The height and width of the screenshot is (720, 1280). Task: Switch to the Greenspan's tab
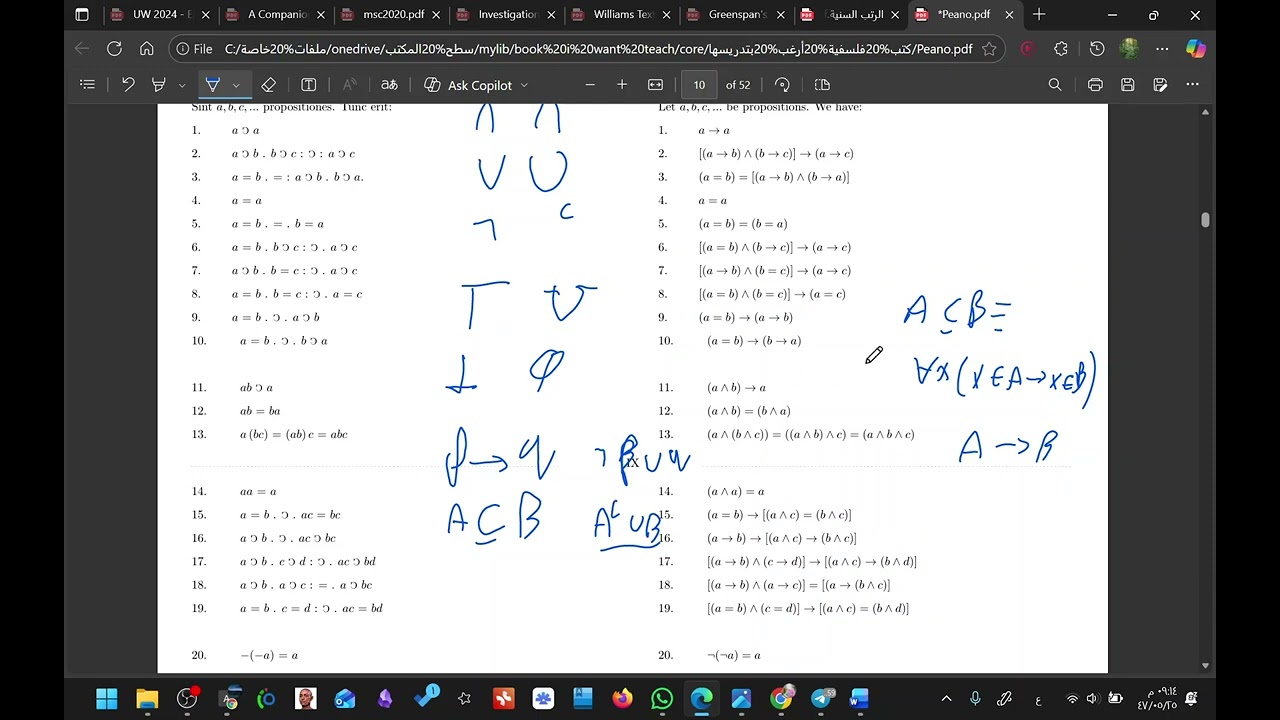click(x=738, y=15)
